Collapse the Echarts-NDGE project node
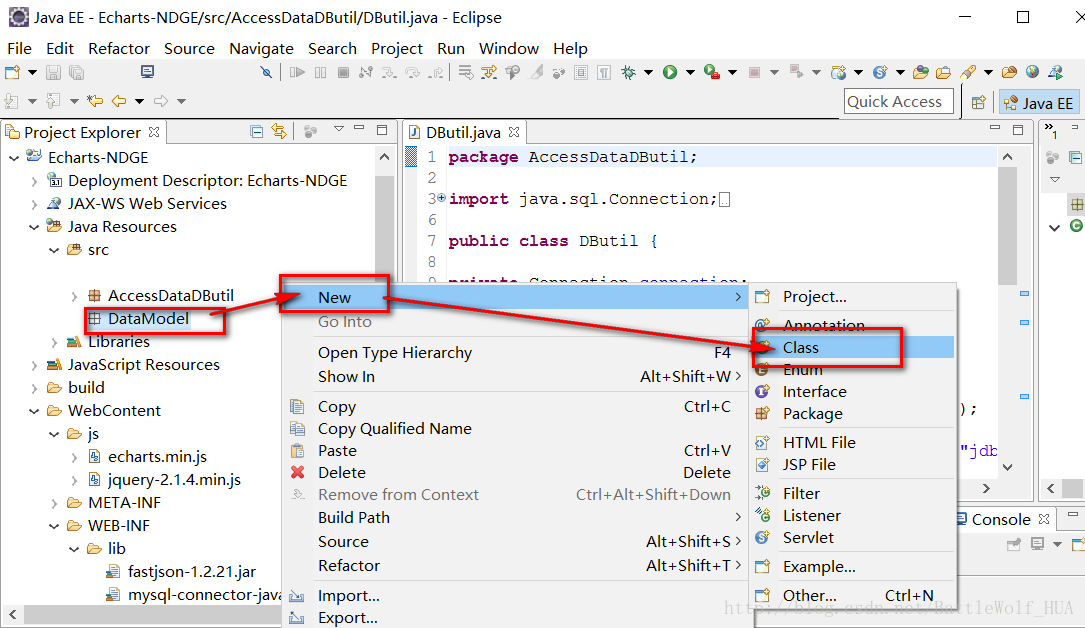1085x628 pixels. (14, 158)
